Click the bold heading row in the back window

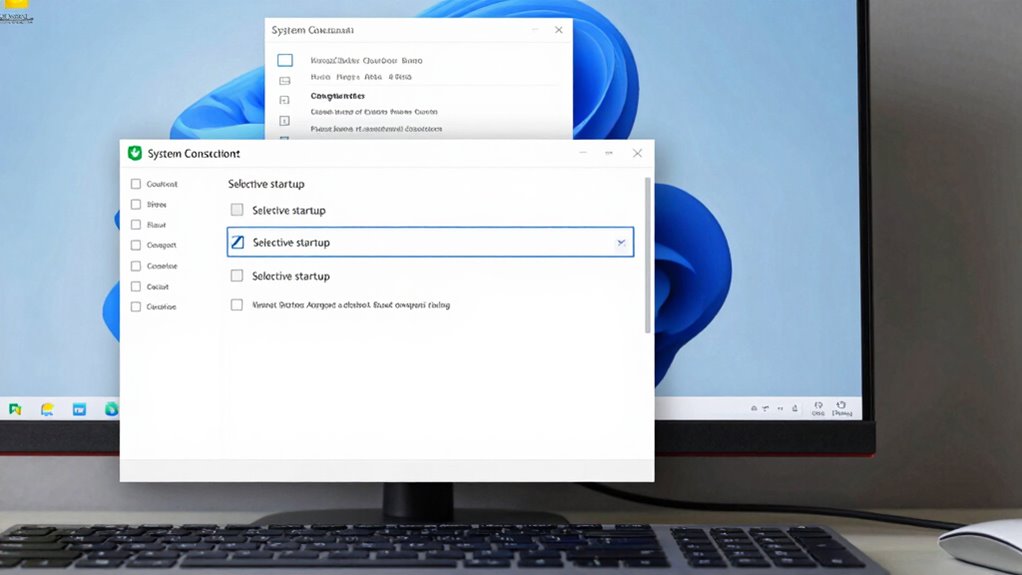point(338,96)
